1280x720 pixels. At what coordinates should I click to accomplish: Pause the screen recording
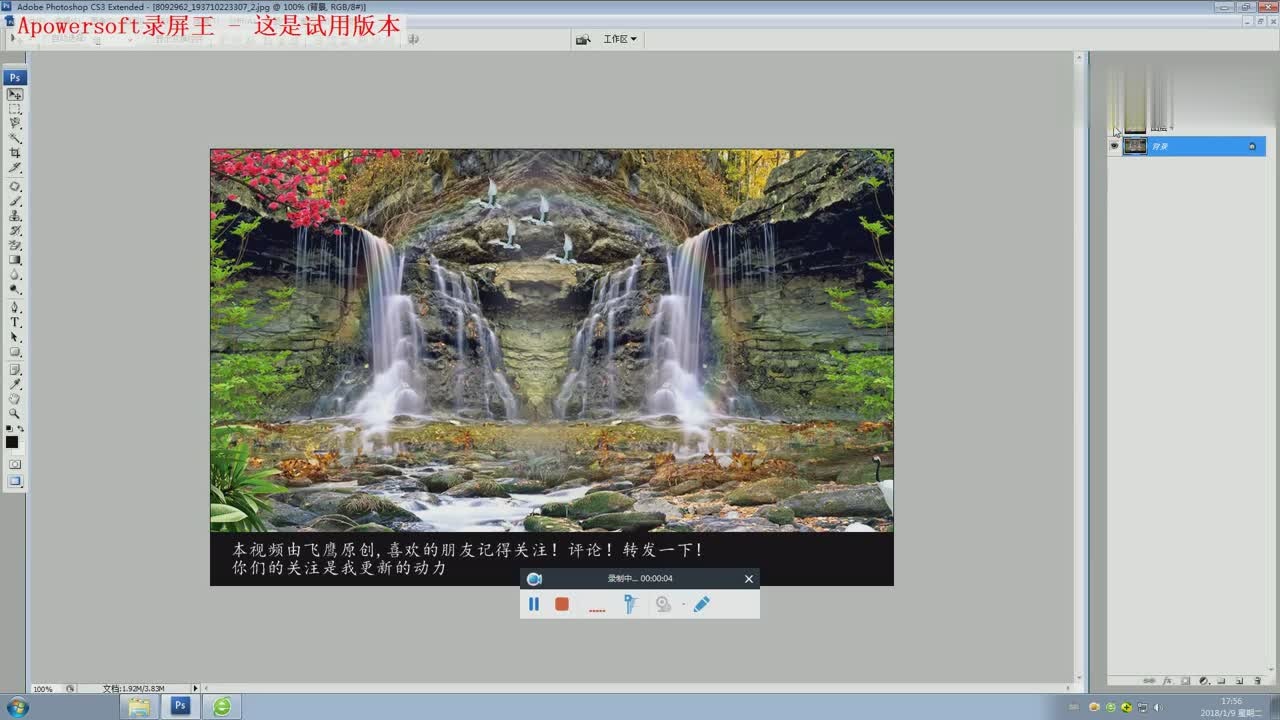534,604
